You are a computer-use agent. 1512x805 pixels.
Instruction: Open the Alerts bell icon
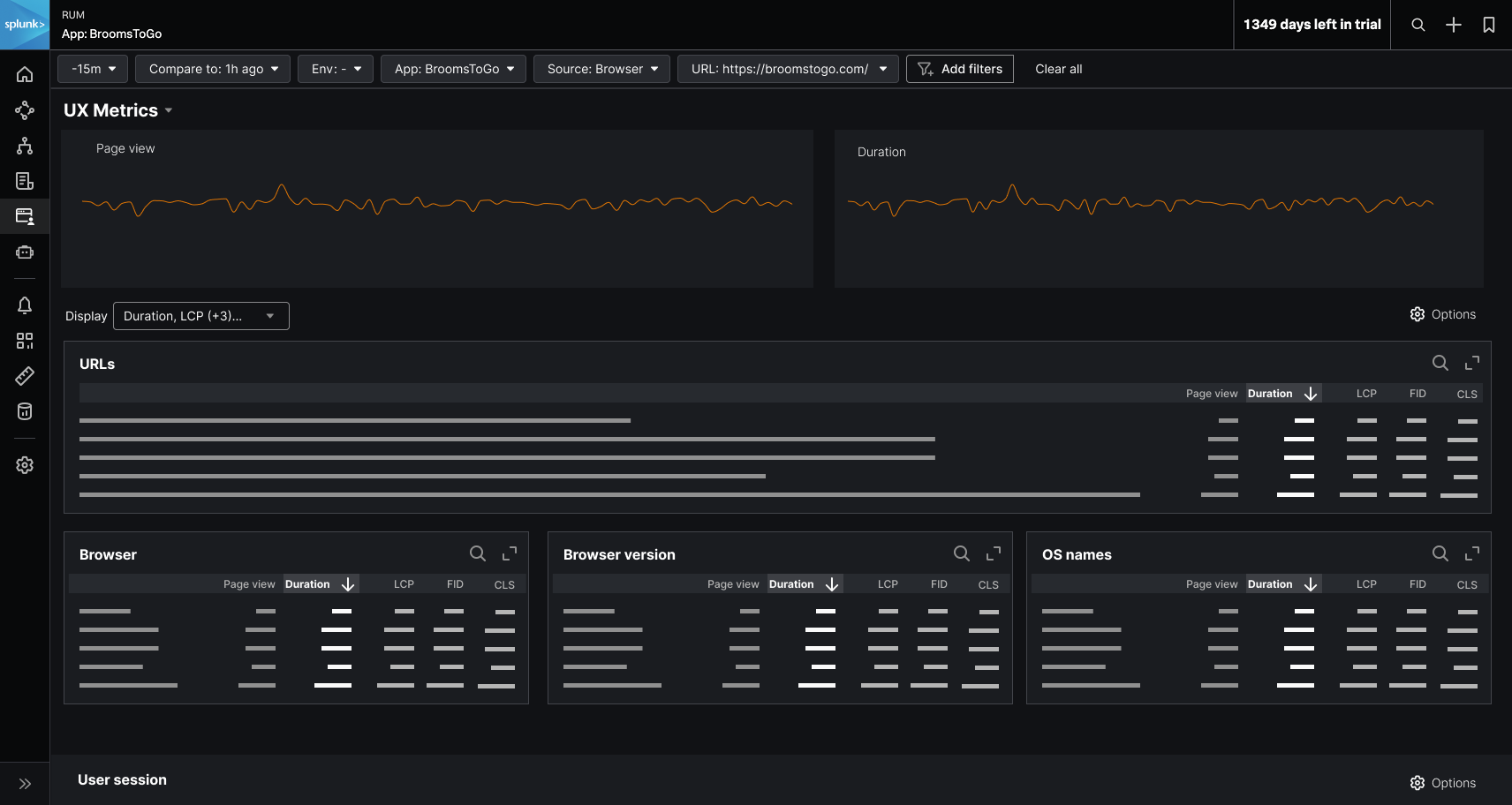pyautogui.click(x=25, y=305)
